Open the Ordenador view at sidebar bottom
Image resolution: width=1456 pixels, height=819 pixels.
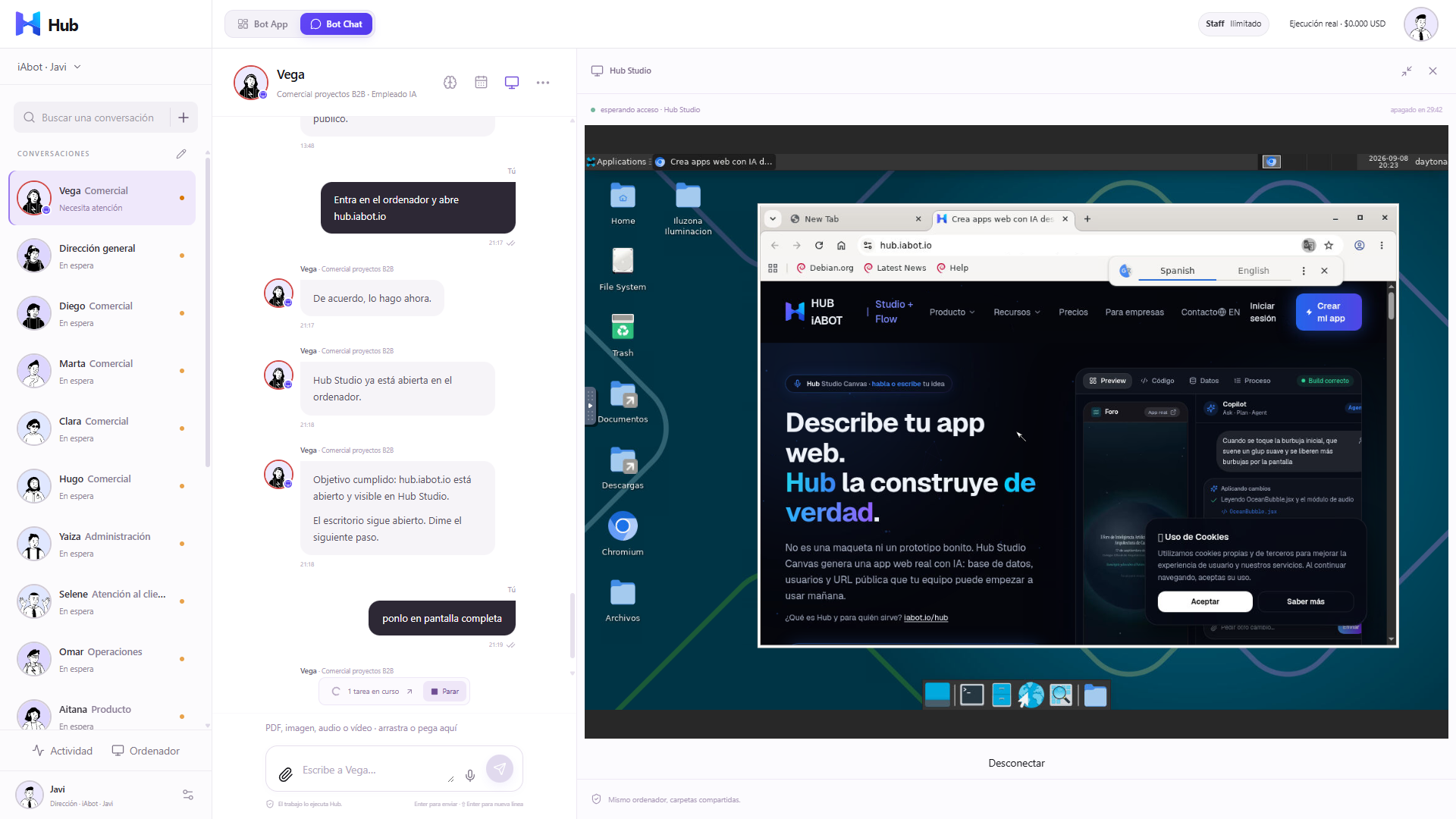pos(146,751)
